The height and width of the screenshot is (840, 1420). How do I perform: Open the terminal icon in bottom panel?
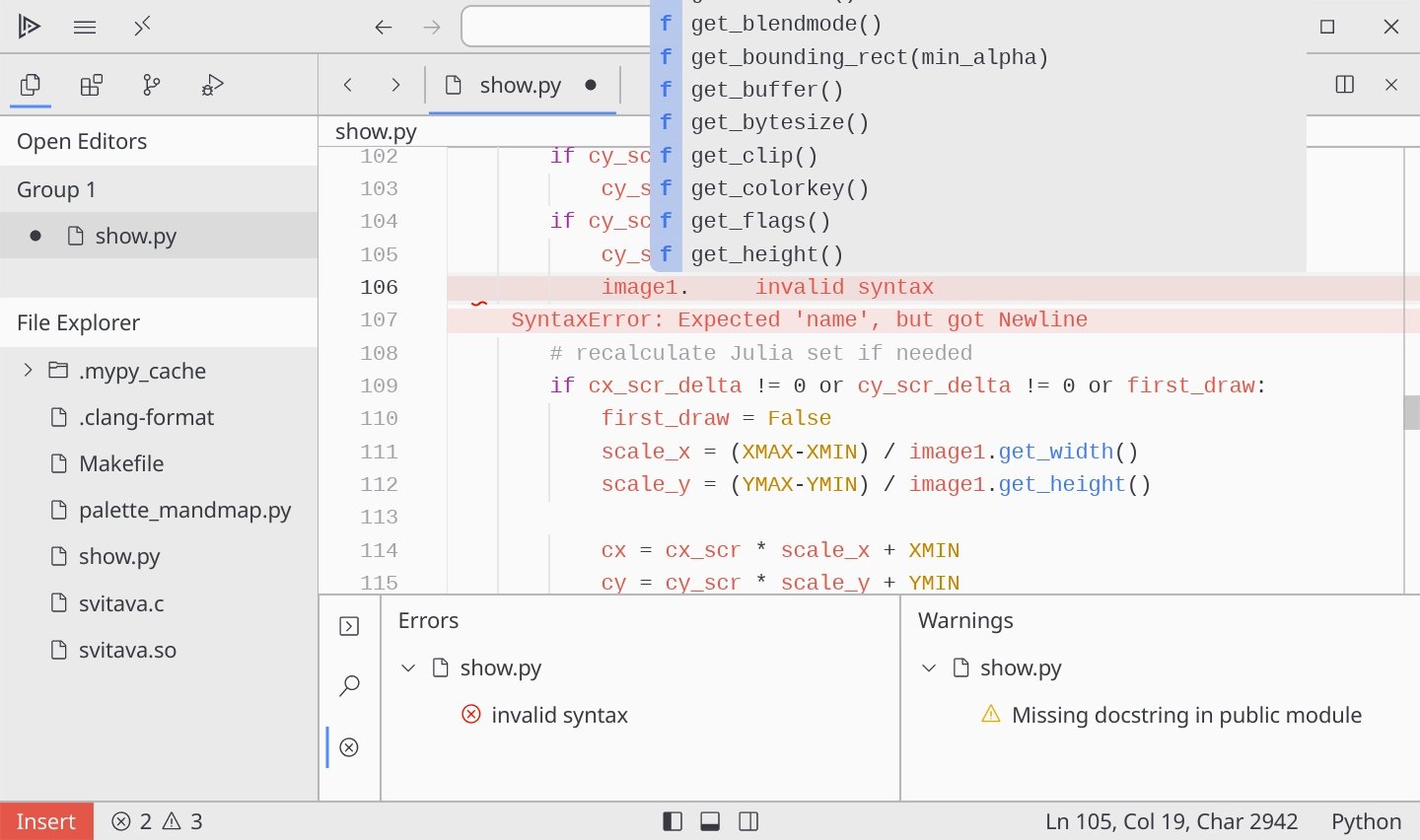click(349, 627)
